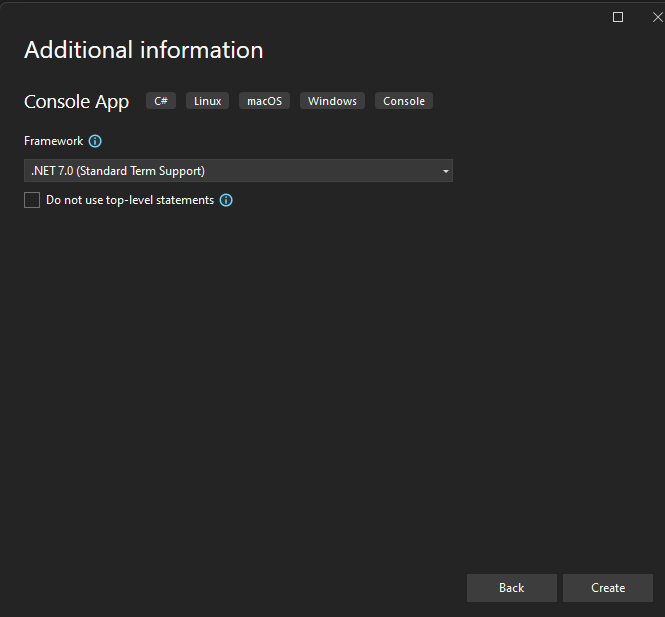Click the dialog's empty title bar
Screen dimensions: 665x617
click(300, 15)
